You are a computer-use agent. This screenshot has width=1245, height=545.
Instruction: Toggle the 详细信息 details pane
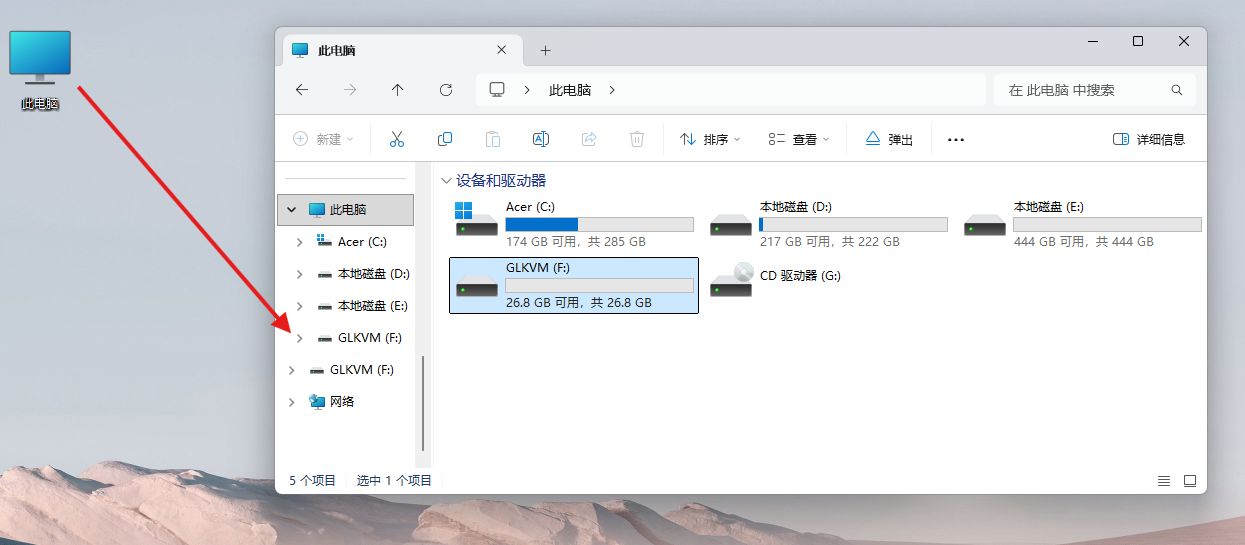pos(1149,140)
